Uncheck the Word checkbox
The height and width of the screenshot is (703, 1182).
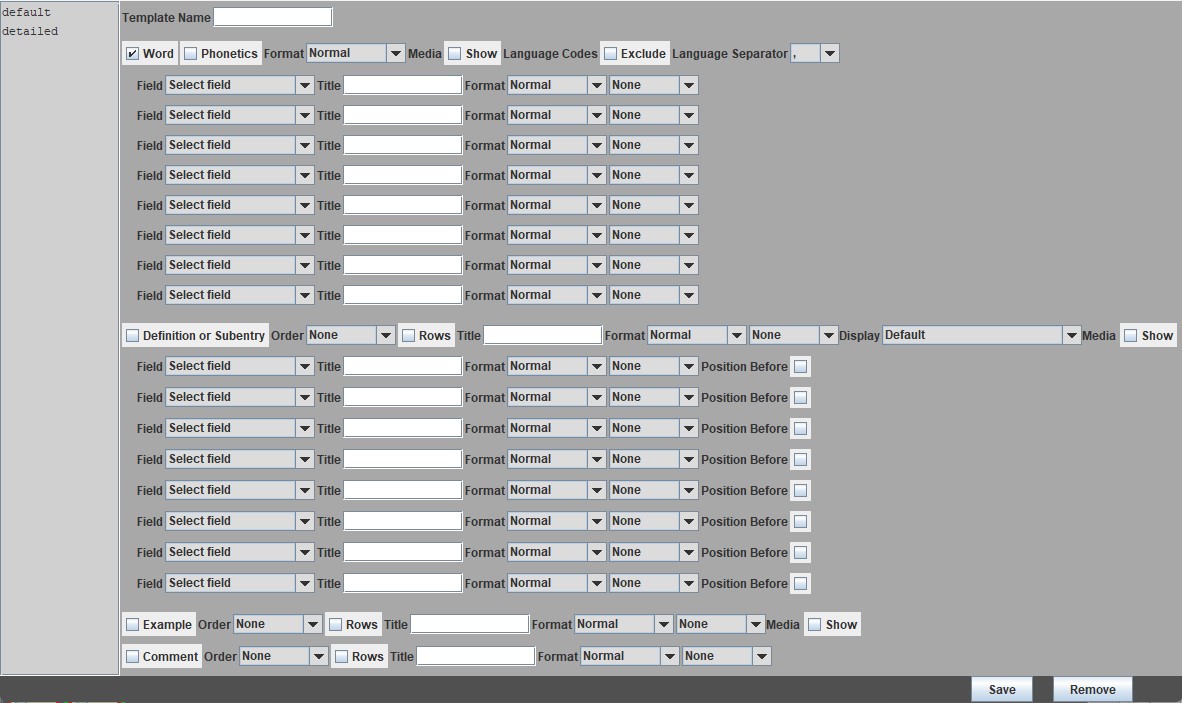pos(133,53)
